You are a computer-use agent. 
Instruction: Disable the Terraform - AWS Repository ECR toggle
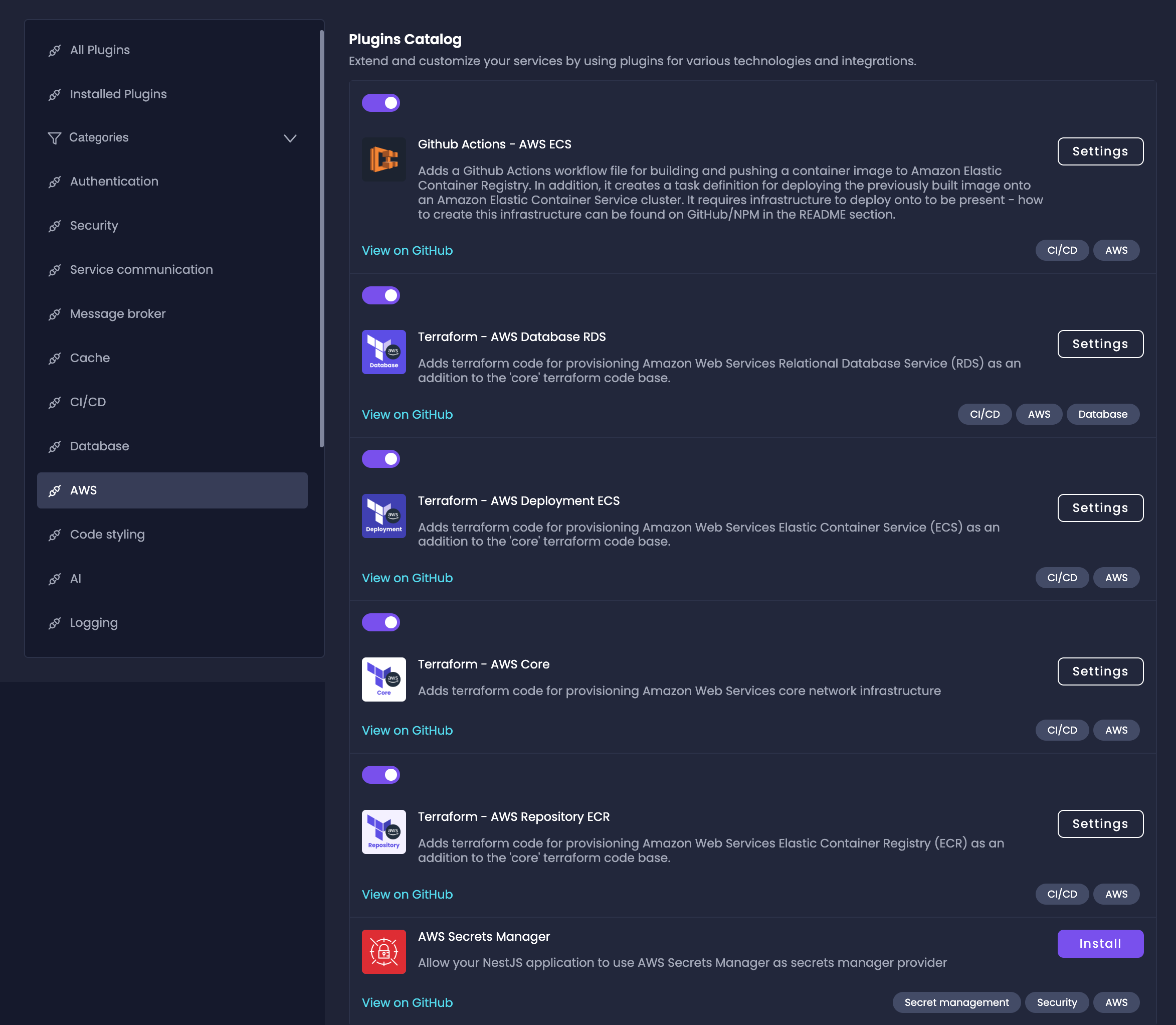coord(381,774)
